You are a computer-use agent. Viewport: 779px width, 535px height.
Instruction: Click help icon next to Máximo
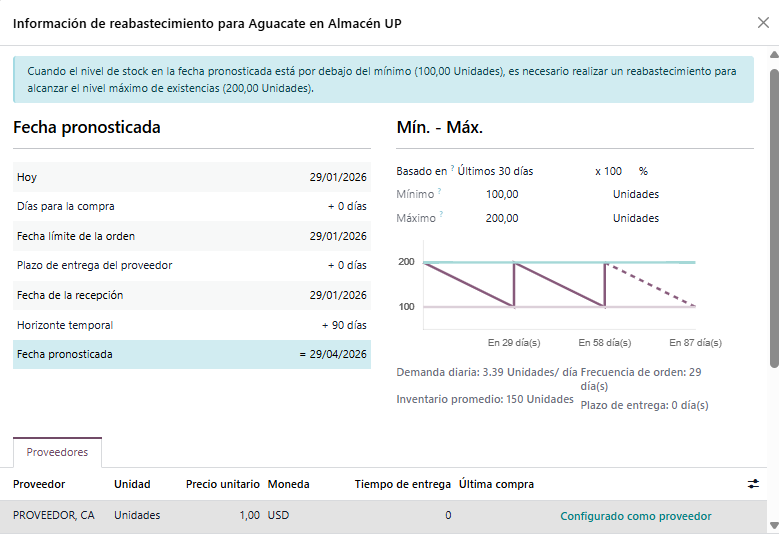tap(440, 215)
